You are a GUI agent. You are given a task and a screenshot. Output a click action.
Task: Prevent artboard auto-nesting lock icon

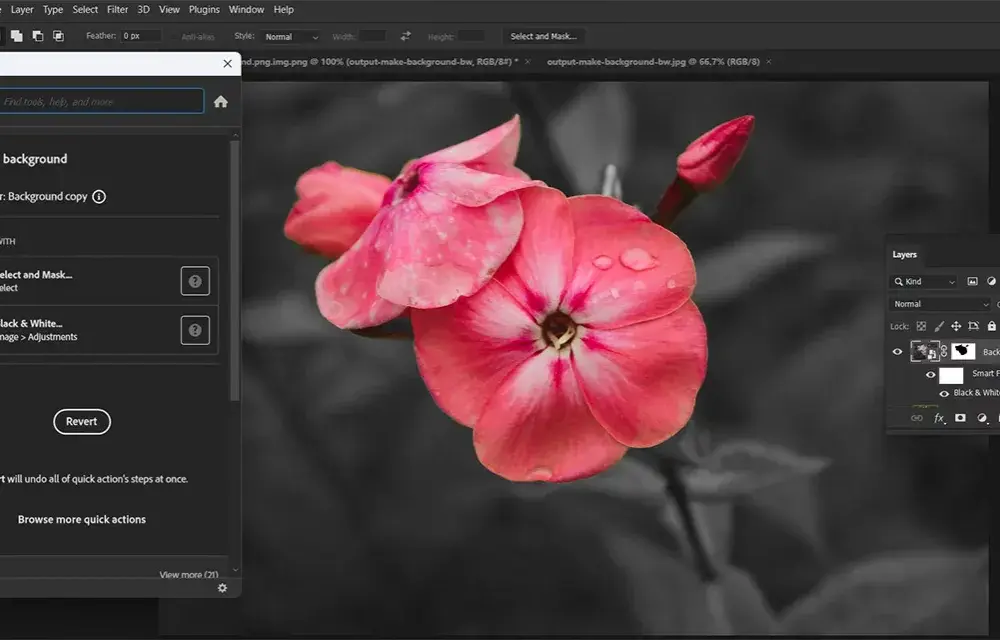pos(973,326)
